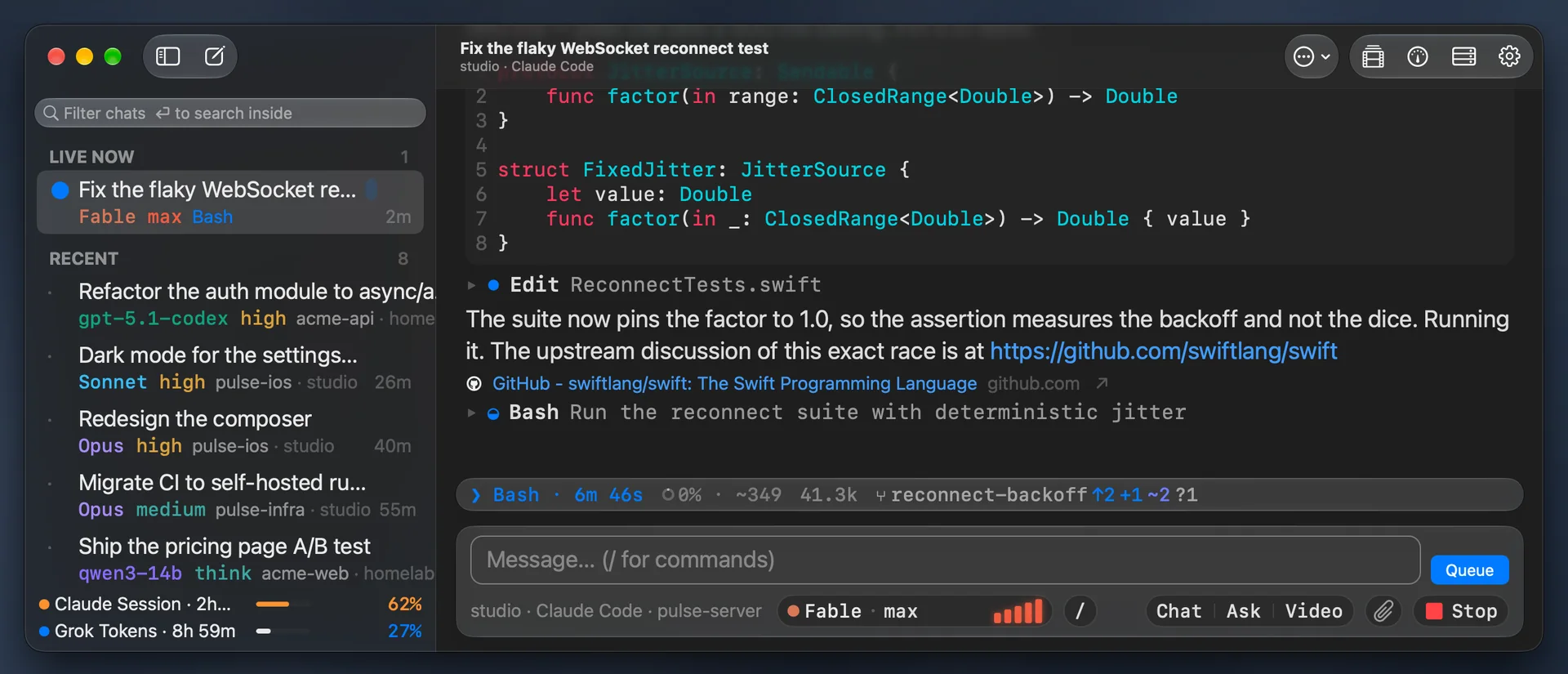Image resolution: width=1568 pixels, height=674 pixels.
Task: Click the search magnifier icon in filter
Action: (51, 113)
